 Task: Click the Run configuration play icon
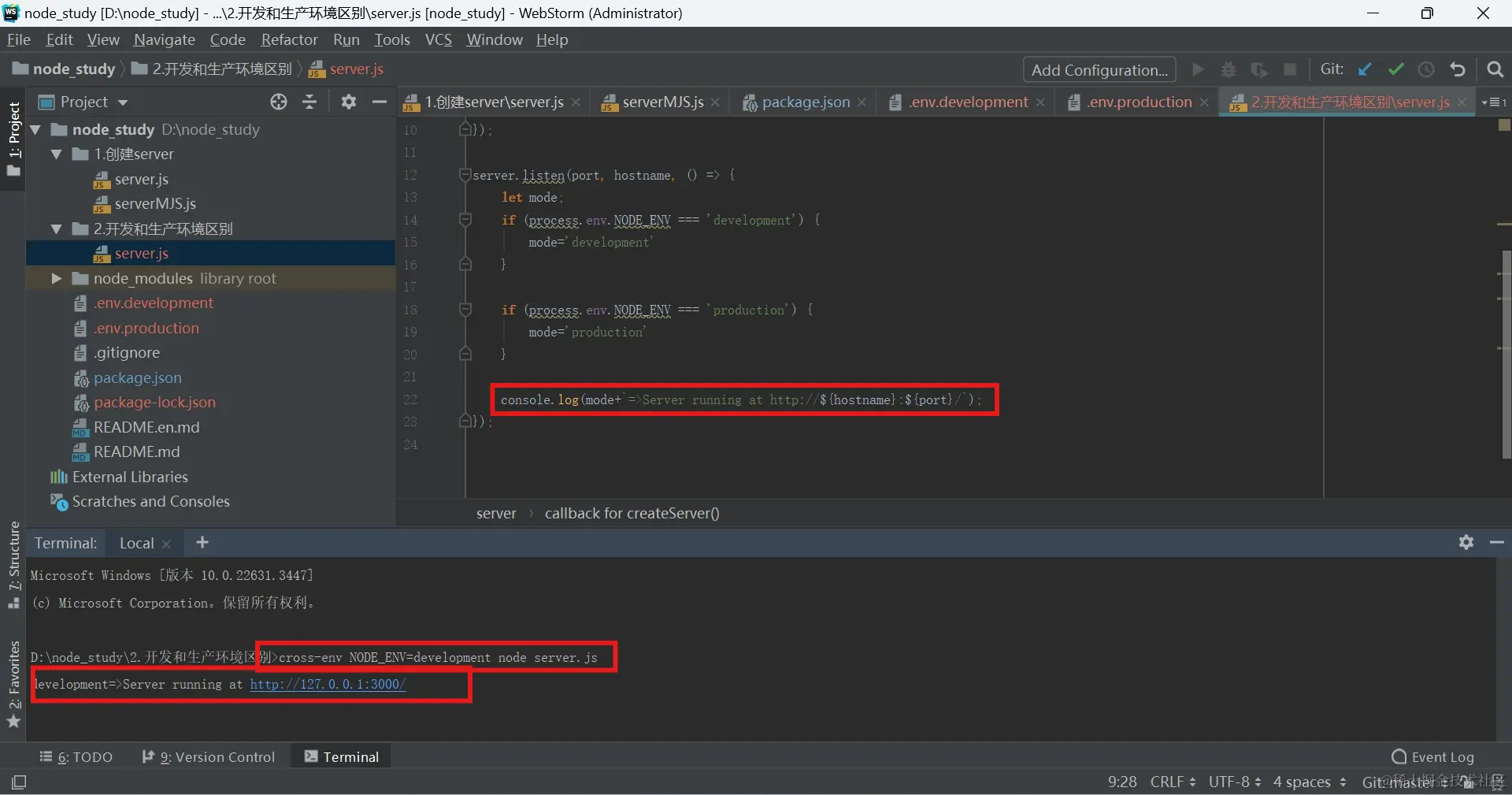point(1199,69)
